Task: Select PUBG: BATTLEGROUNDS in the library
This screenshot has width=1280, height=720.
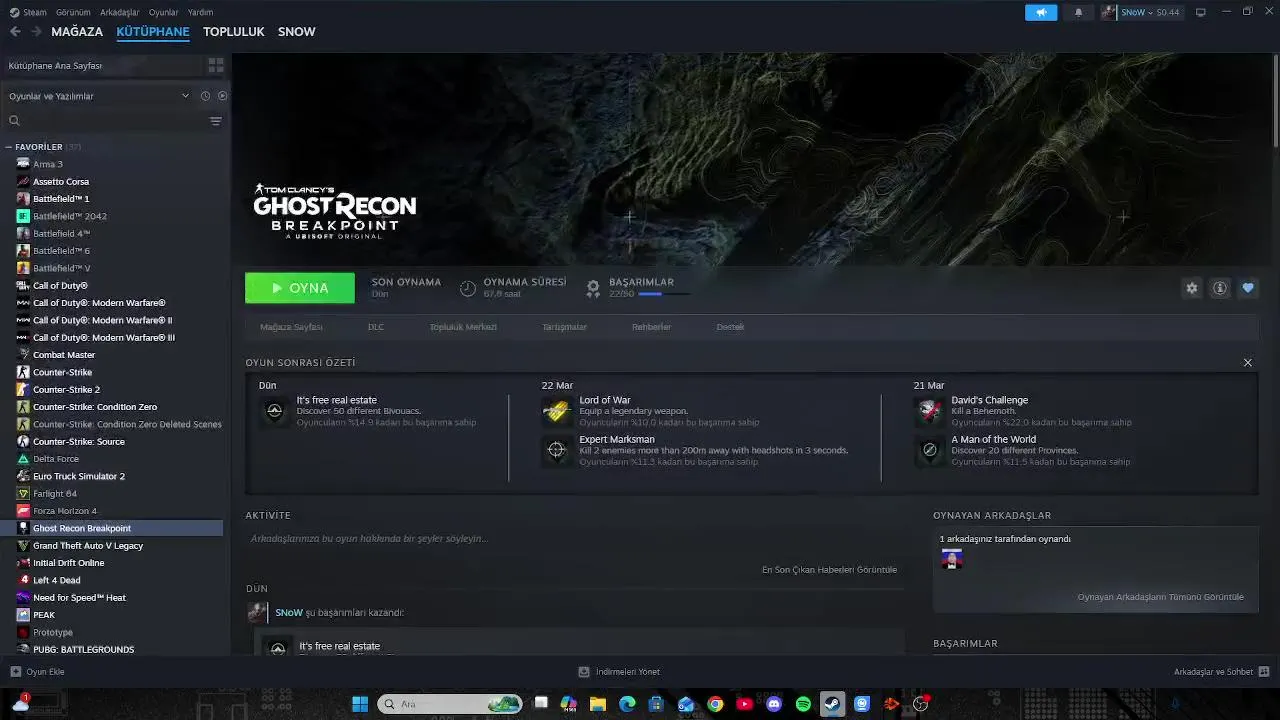Action: (83, 649)
